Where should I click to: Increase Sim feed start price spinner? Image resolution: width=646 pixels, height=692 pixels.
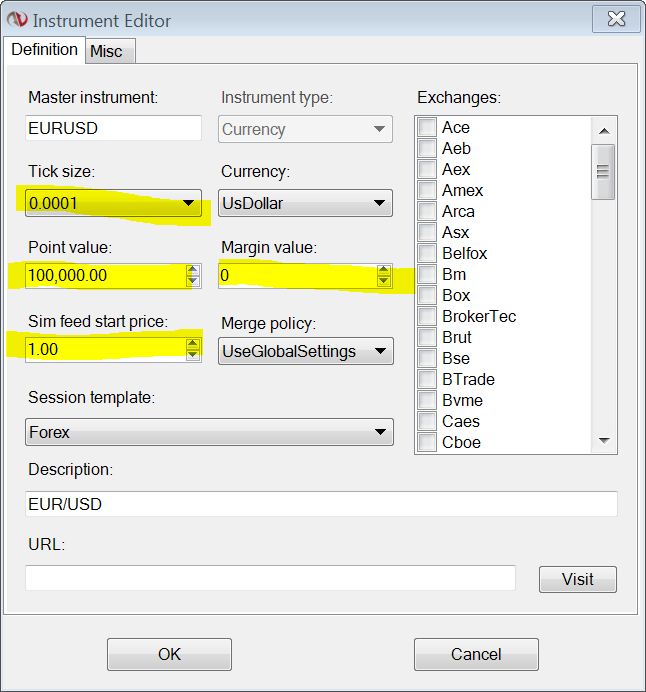click(193, 343)
